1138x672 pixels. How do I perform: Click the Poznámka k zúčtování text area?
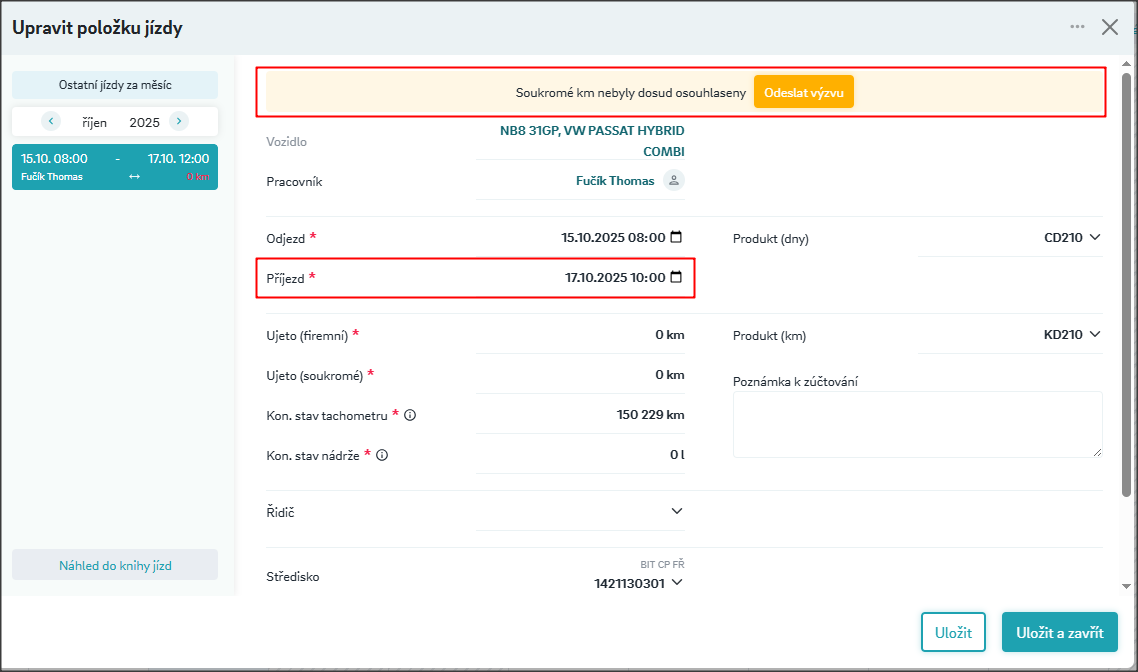pos(917,424)
